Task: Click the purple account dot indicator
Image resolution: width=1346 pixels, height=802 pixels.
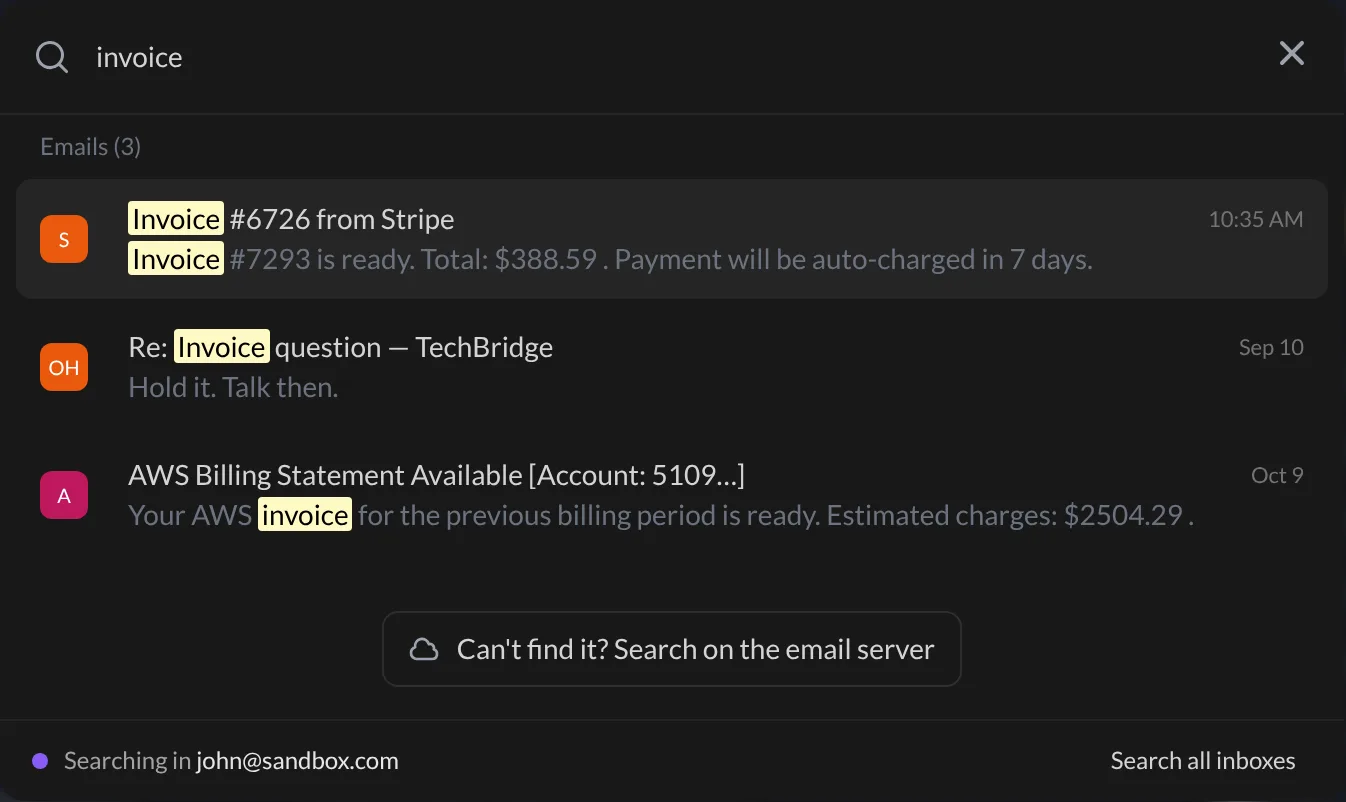Action: pos(40,761)
